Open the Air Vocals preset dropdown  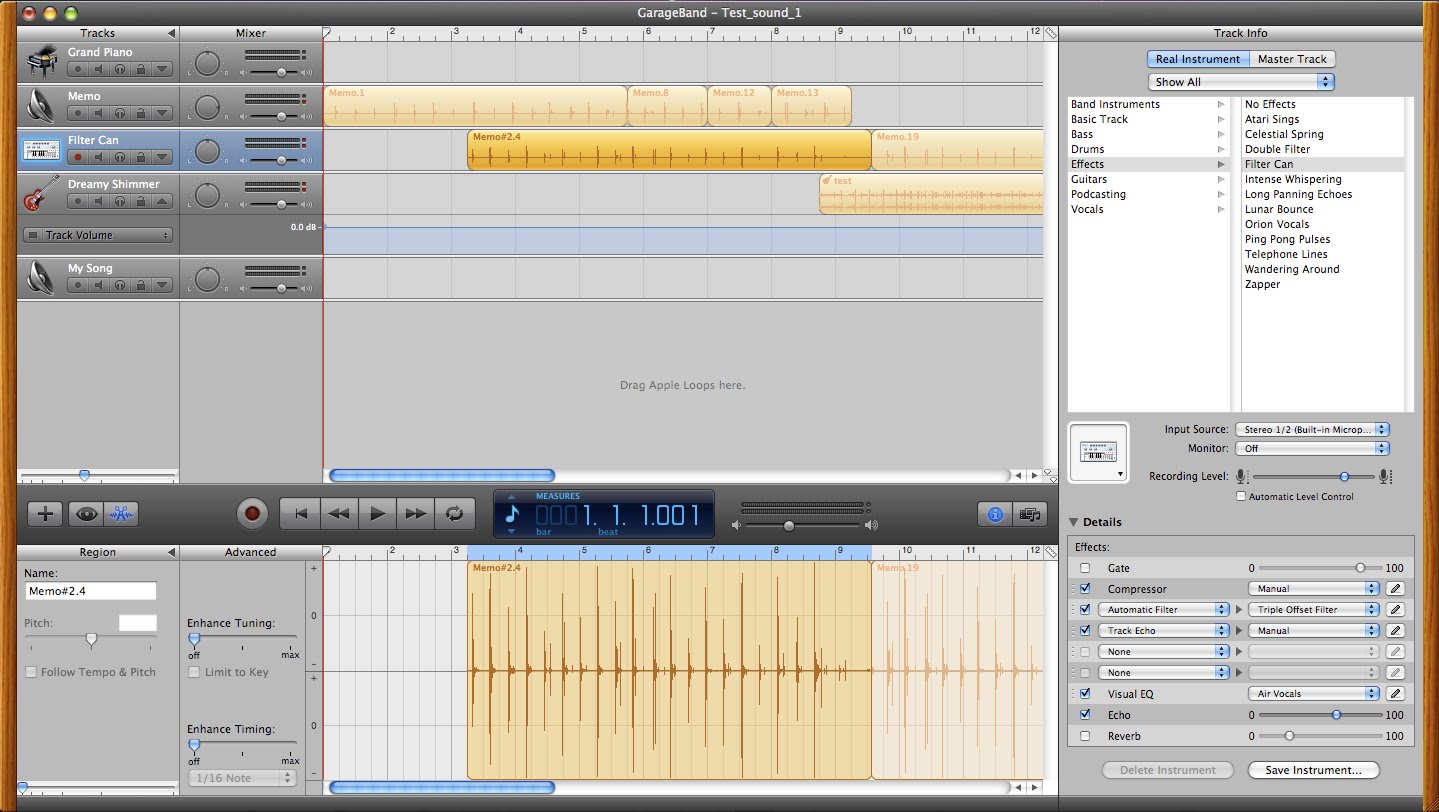pos(1313,694)
